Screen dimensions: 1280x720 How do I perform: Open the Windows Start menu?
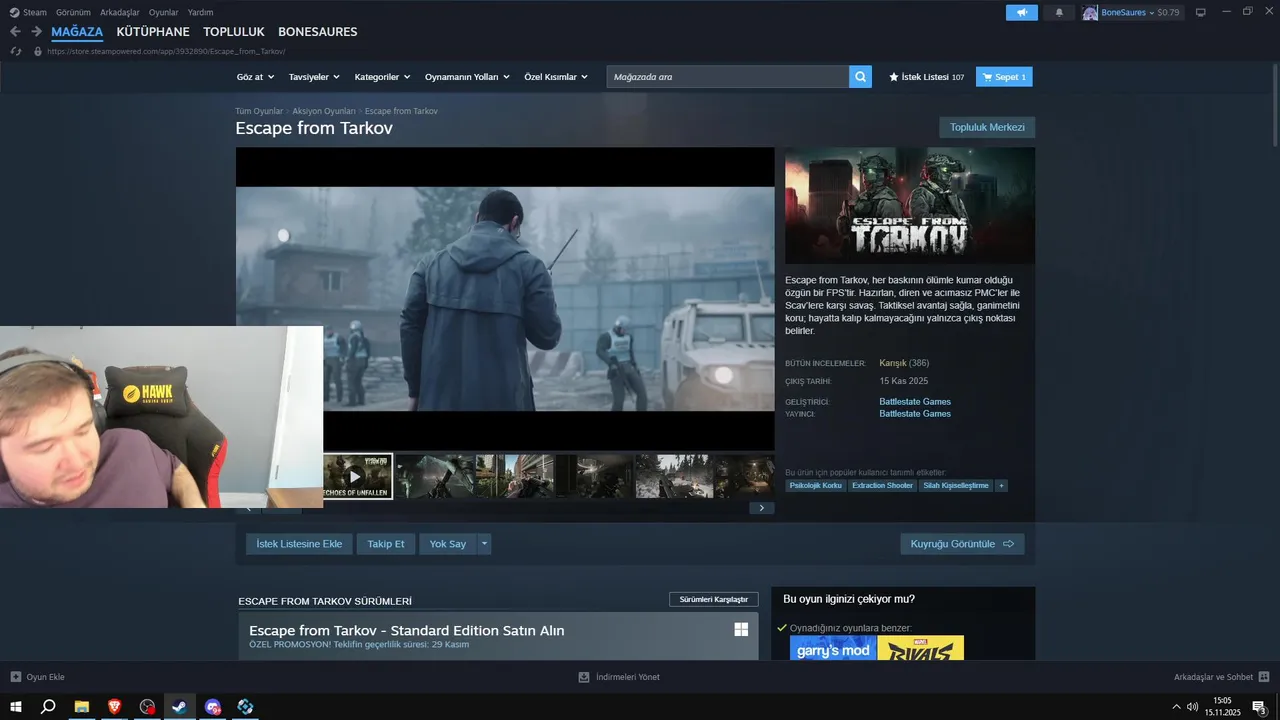pos(16,706)
